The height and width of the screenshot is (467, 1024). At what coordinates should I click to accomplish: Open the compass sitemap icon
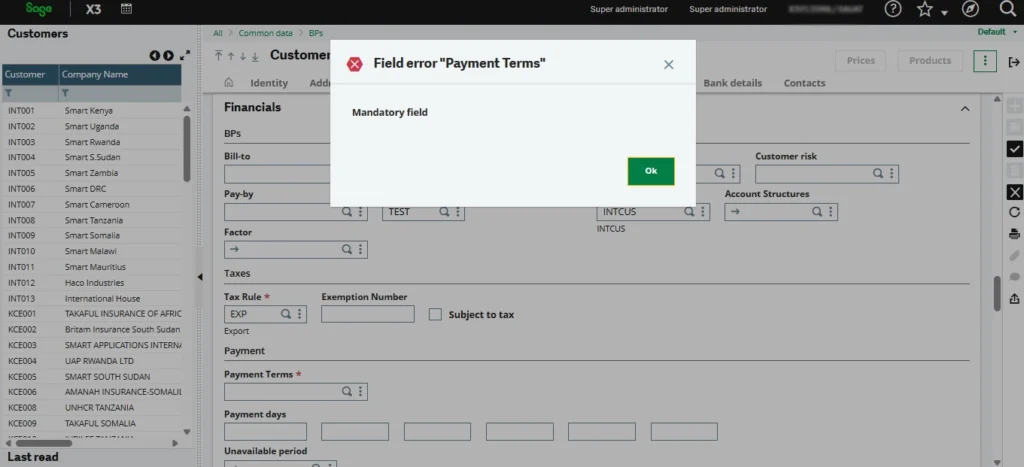pos(970,8)
